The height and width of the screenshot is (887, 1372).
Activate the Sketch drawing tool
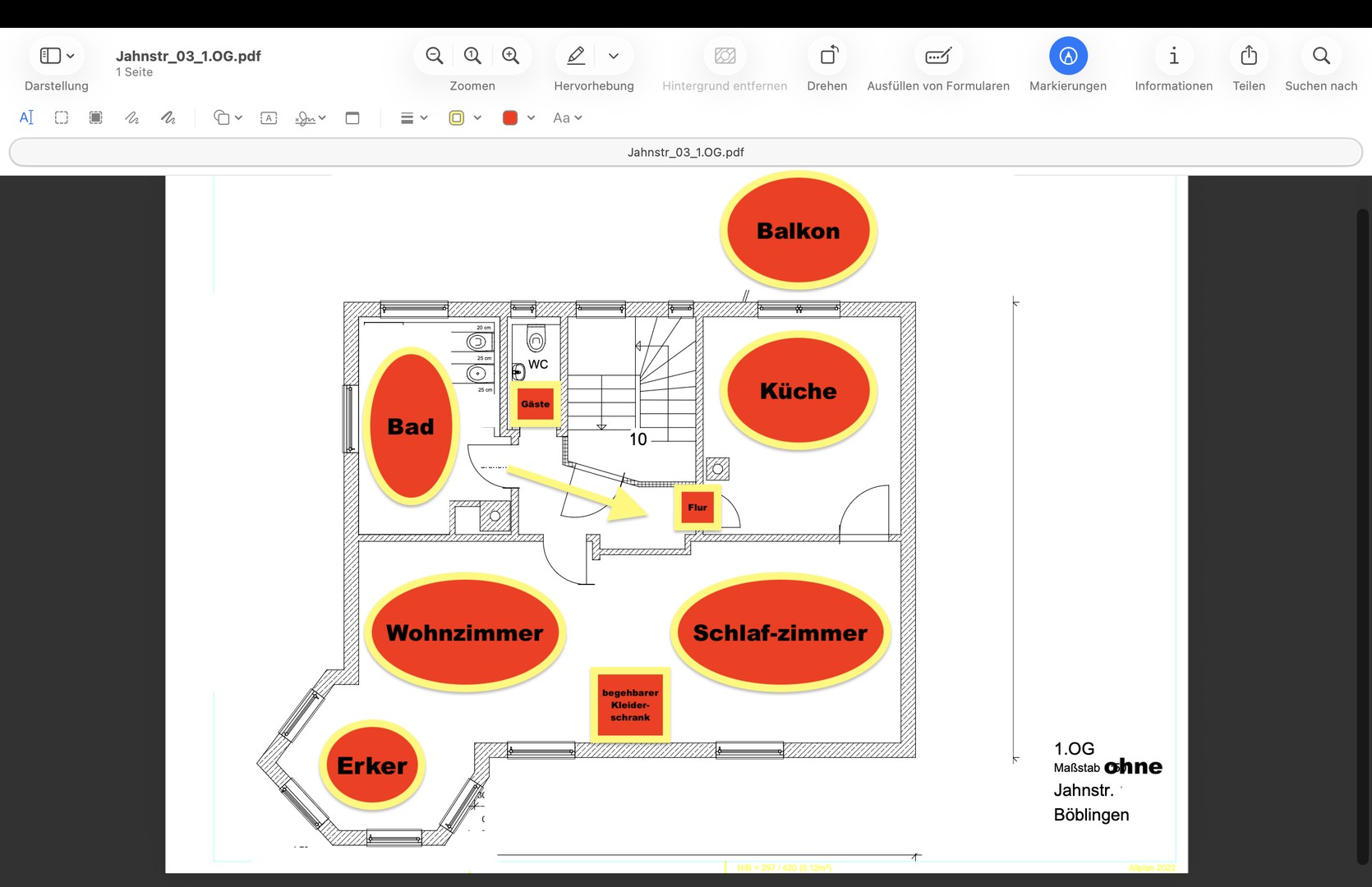coord(131,117)
